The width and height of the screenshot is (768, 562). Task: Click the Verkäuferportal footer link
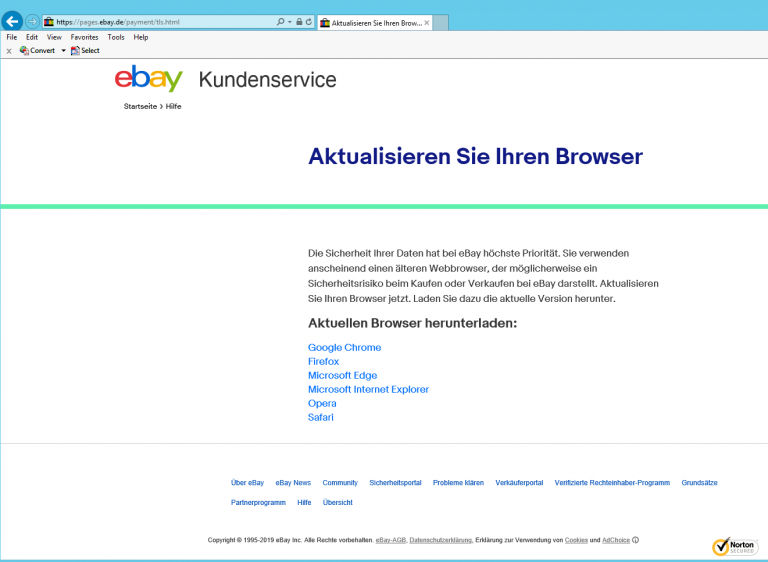519,483
